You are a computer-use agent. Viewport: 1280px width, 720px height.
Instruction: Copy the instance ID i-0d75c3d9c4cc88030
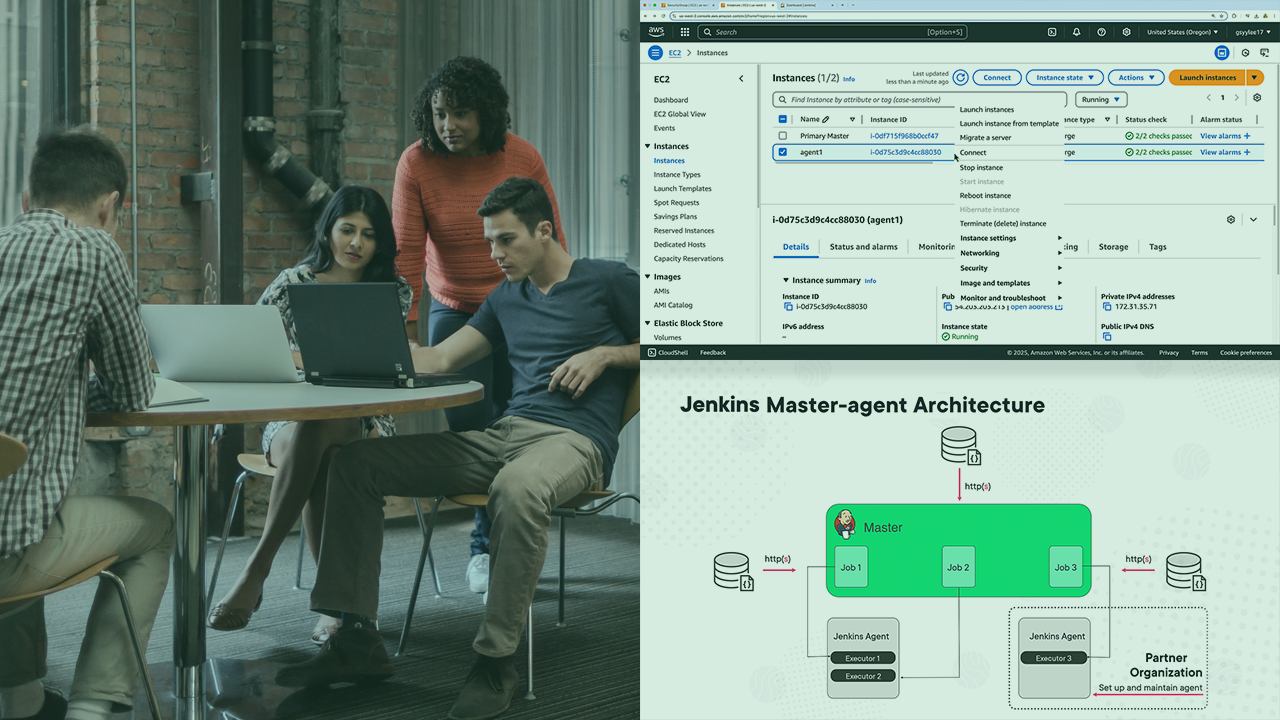788,307
